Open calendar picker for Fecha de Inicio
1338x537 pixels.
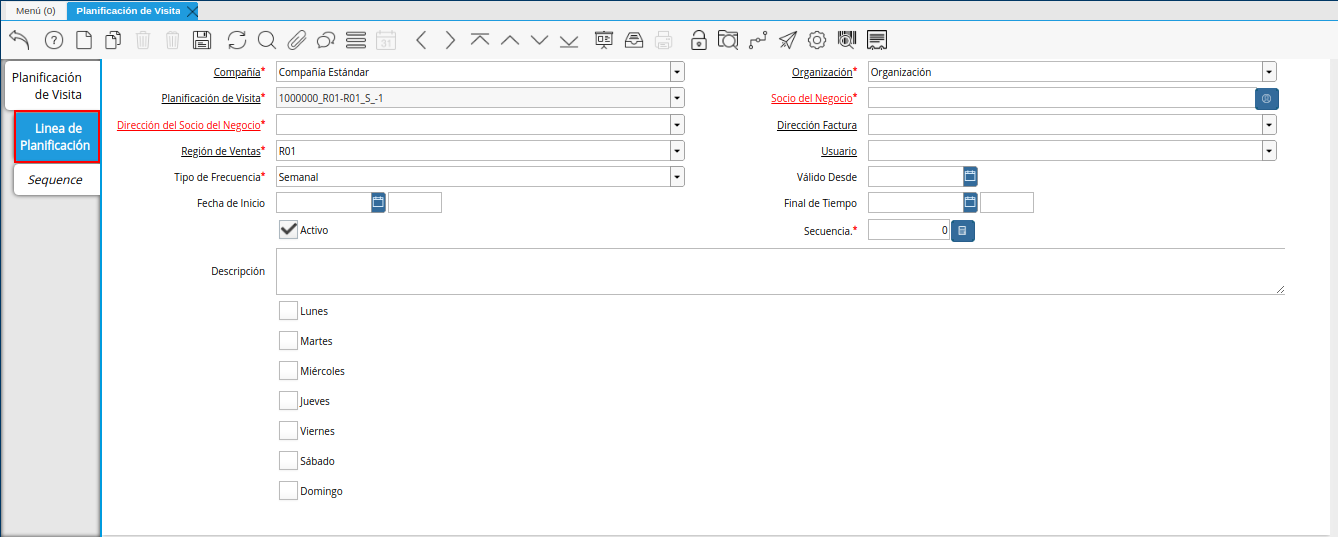click(378, 202)
